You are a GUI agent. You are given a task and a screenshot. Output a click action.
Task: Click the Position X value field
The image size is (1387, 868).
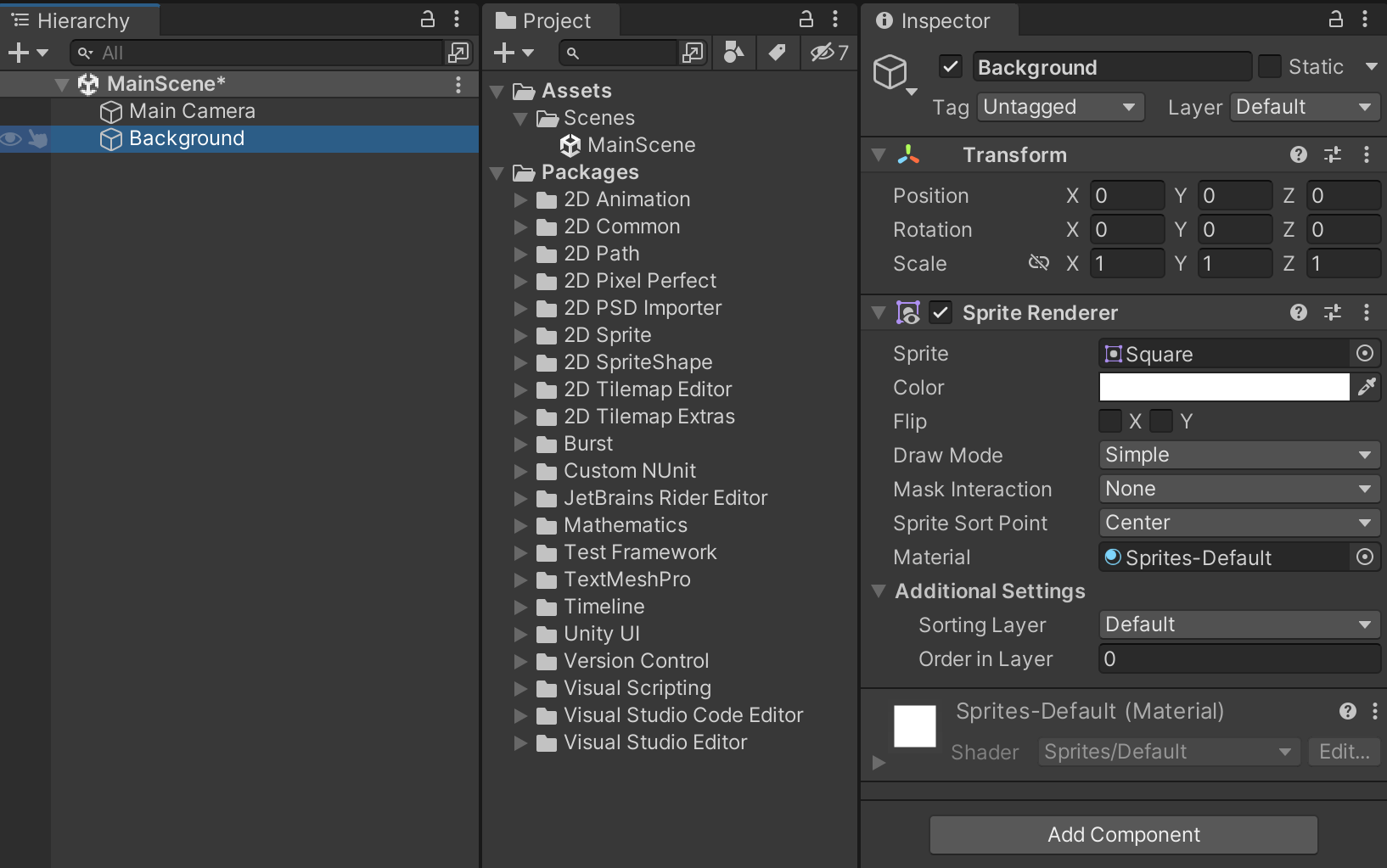[1127, 195]
